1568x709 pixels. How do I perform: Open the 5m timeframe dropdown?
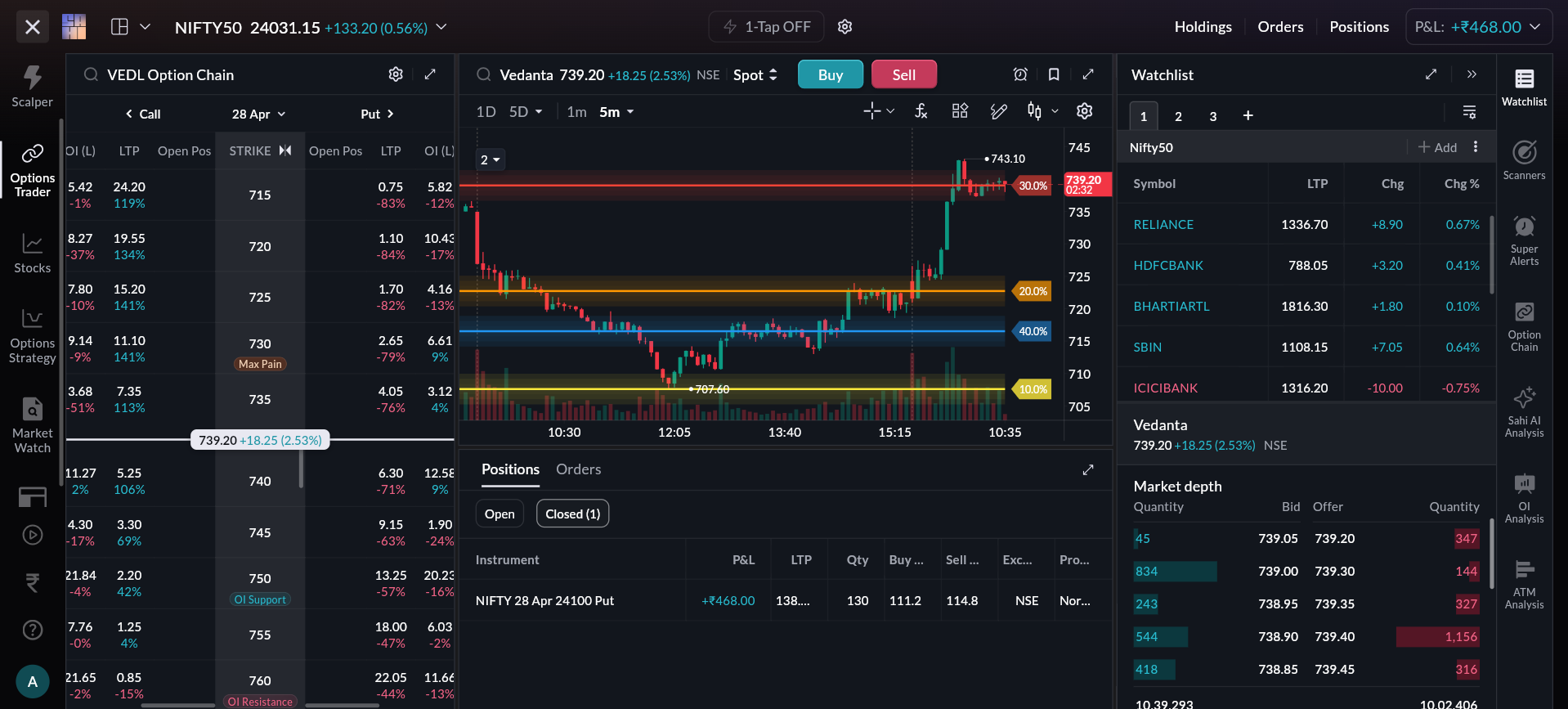pyautogui.click(x=616, y=111)
